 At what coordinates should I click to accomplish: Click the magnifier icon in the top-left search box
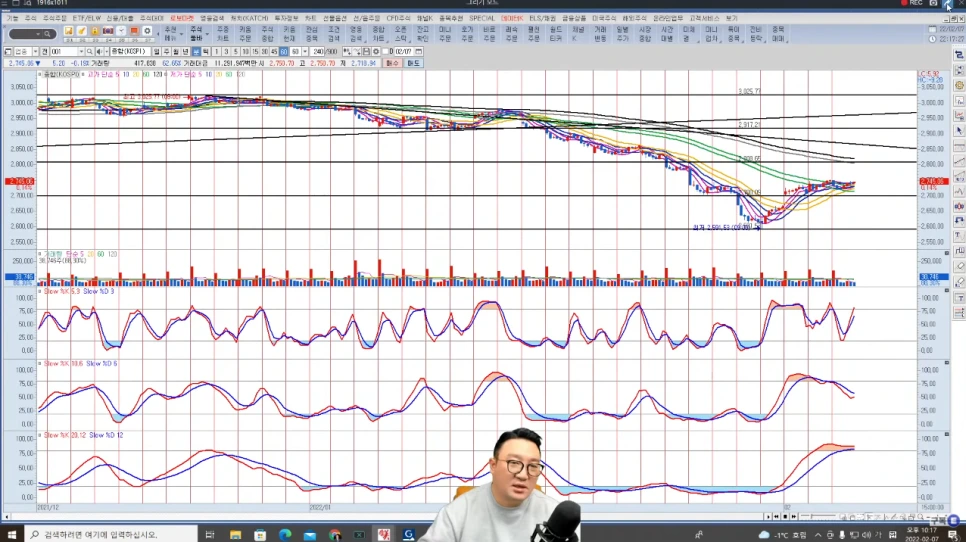(47, 34)
